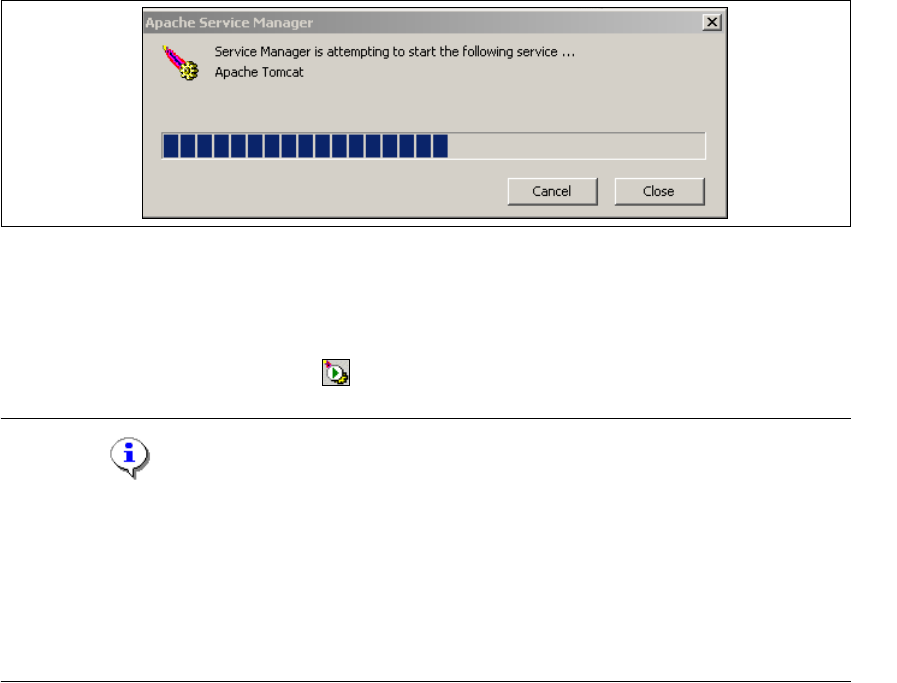The width and height of the screenshot is (897, 683).
Task: Click the Close button beside Cancel
Action: 659,191
